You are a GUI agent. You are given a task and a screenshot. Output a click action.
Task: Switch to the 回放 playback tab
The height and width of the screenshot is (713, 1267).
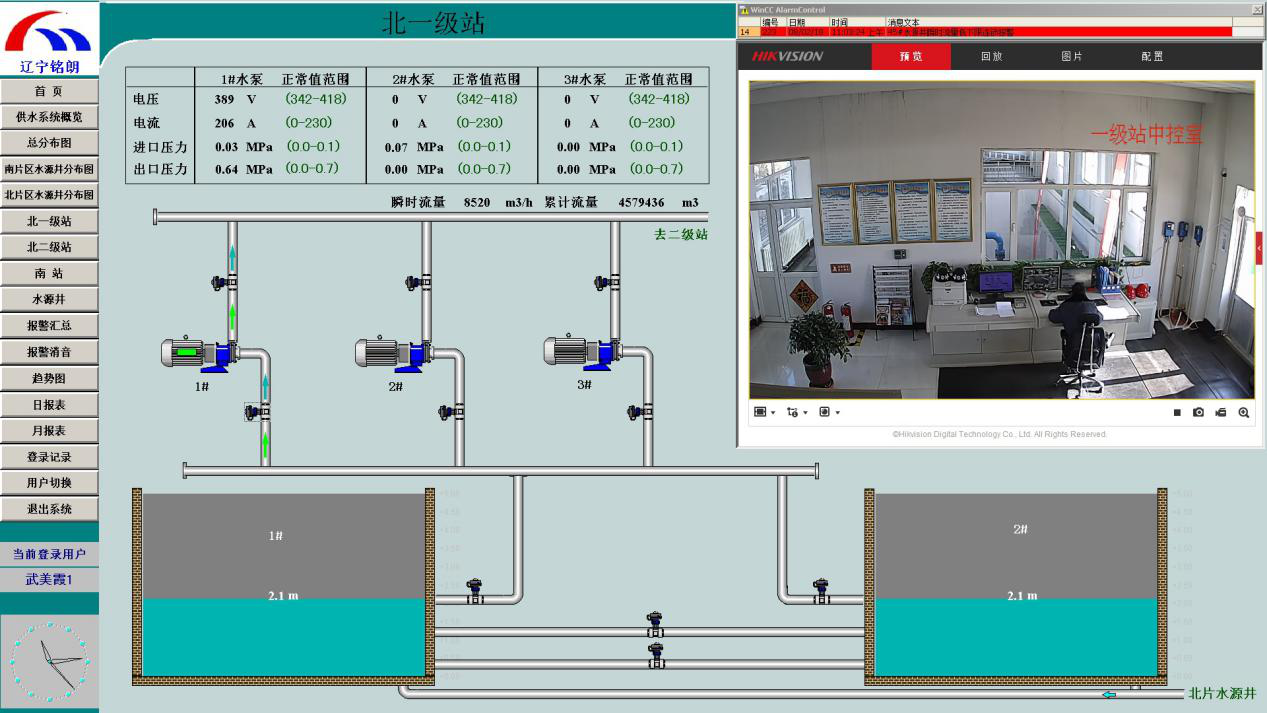[991, 57]
